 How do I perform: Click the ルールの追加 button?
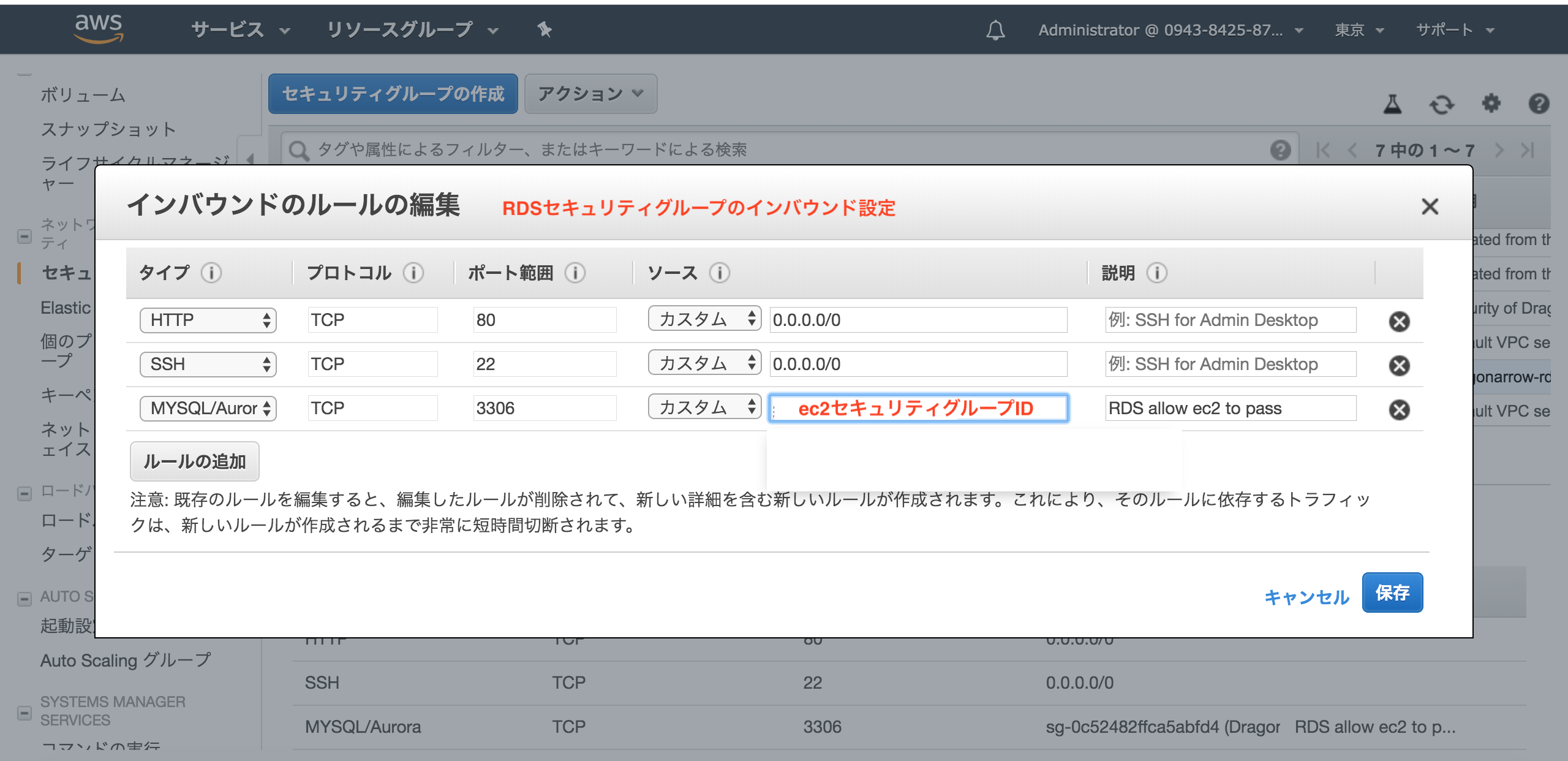click(194, 461)
